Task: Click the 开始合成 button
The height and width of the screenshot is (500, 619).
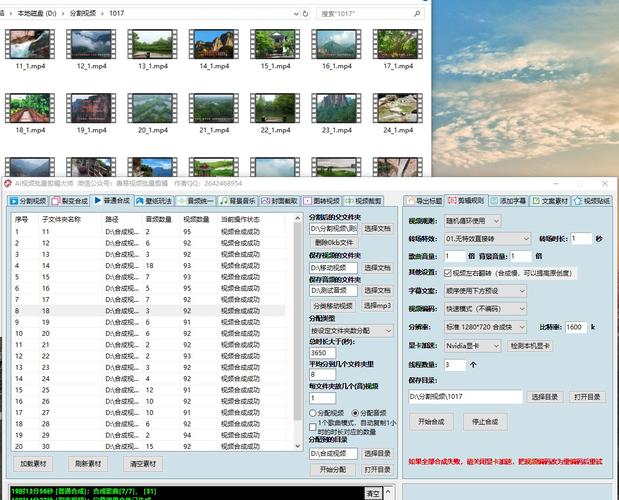Action: tap(431, 421)
